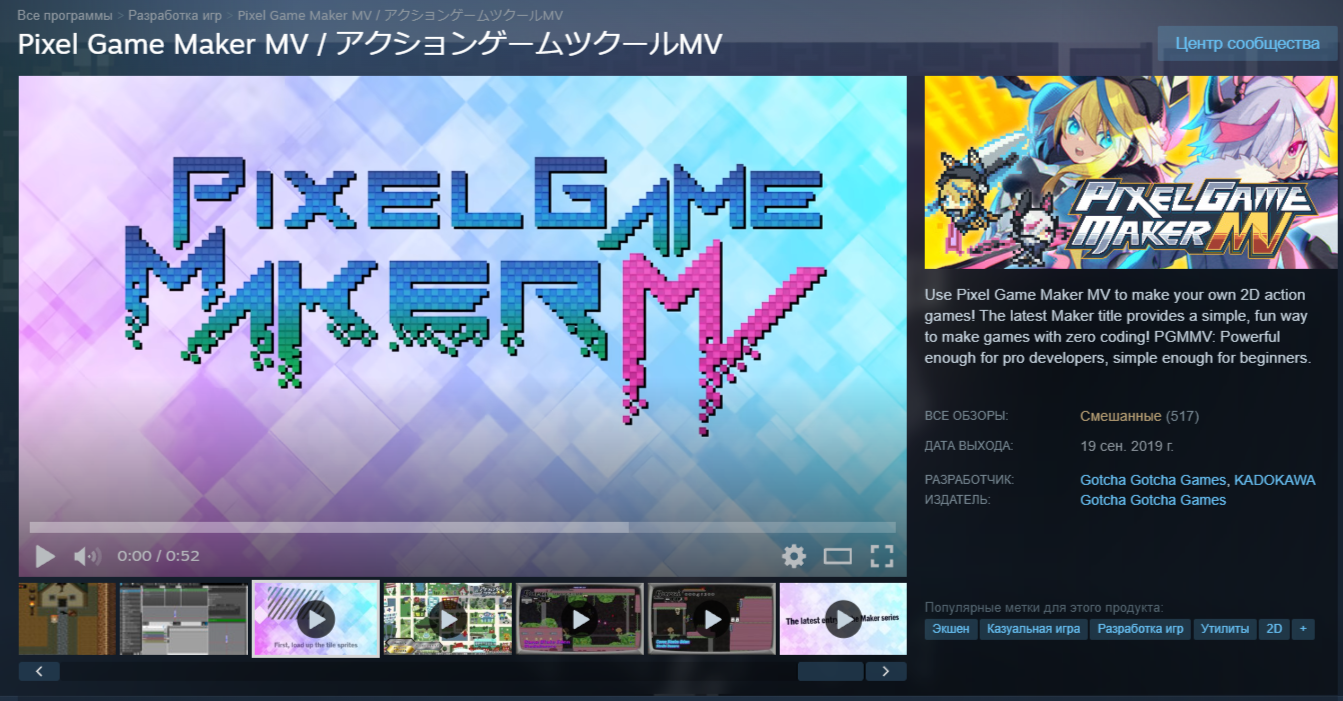This screenshot has width=1343, height=701.
Task: Click the (517) review count
Action: tap(1182, 416)
